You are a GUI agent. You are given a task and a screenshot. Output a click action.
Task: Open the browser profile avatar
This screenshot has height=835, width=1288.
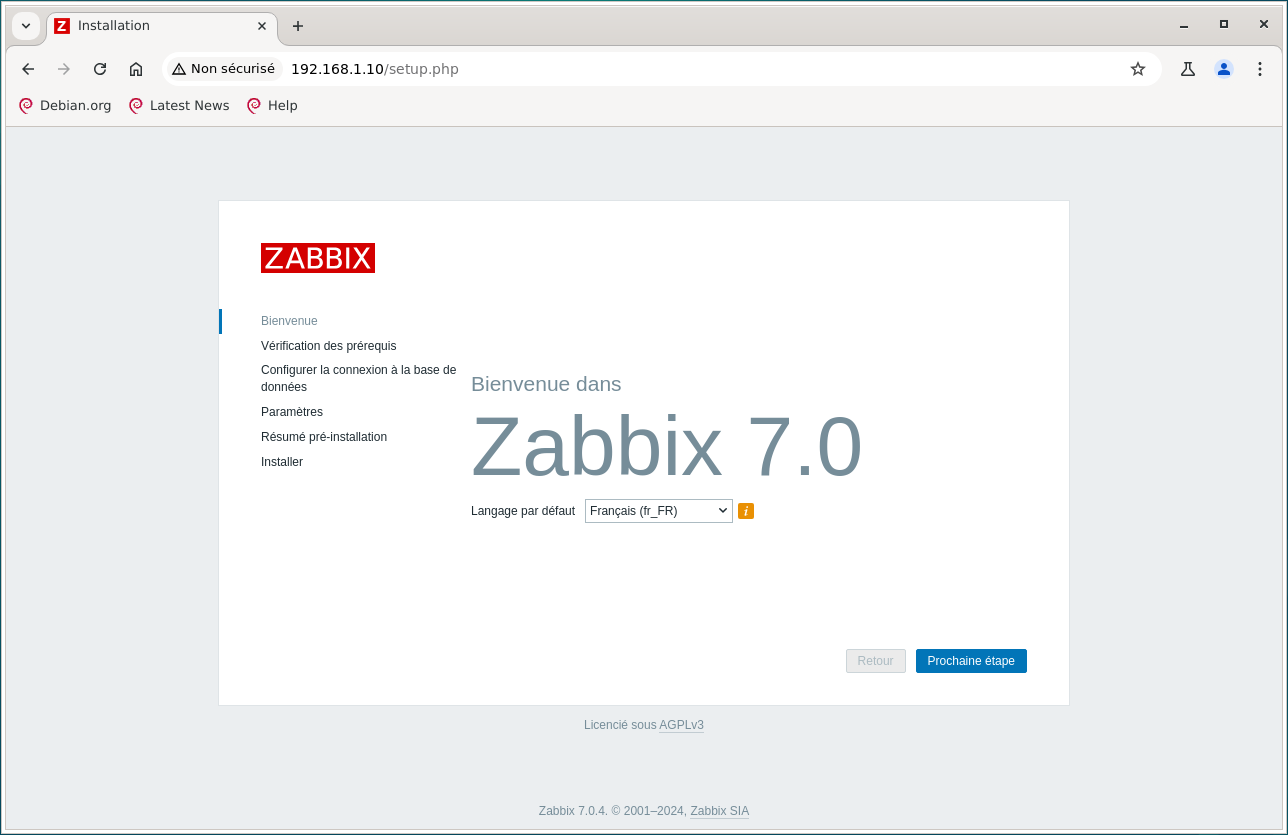point(1224,69)
